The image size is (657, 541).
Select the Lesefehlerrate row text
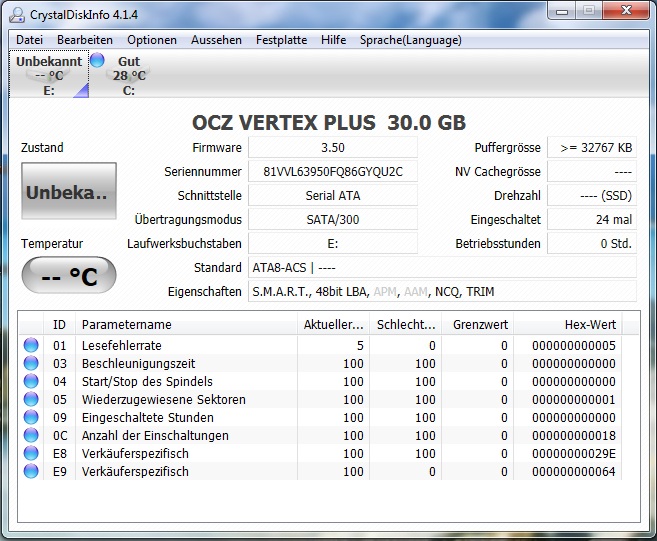click(122, 345)
